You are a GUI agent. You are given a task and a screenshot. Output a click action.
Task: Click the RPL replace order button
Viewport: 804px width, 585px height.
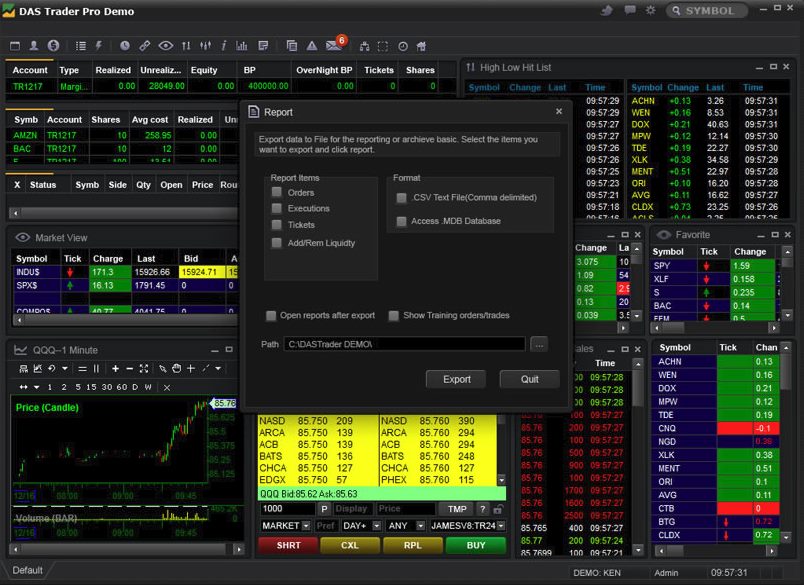click(413, 546)
